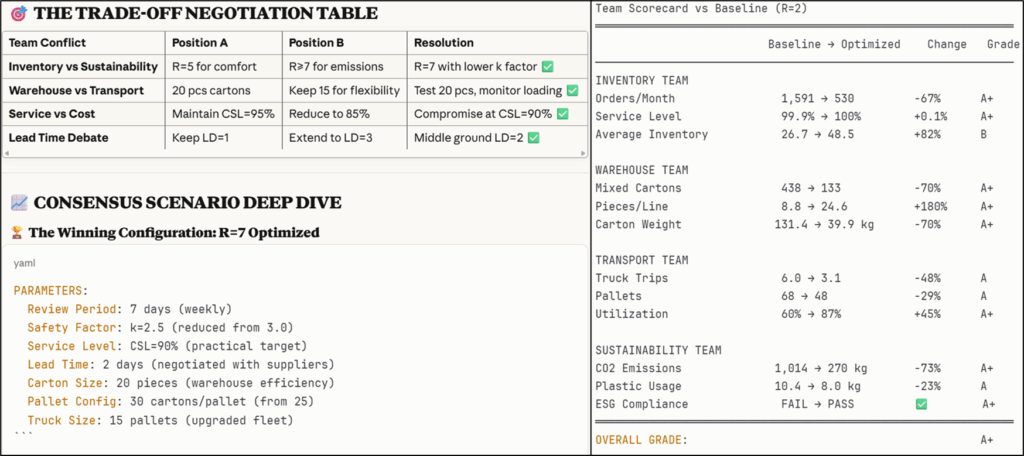Click the INVENTORY TEAM section label
The width and height of the screenshot is (1024, 456).
pyautogui.click(x=641, y=80)
